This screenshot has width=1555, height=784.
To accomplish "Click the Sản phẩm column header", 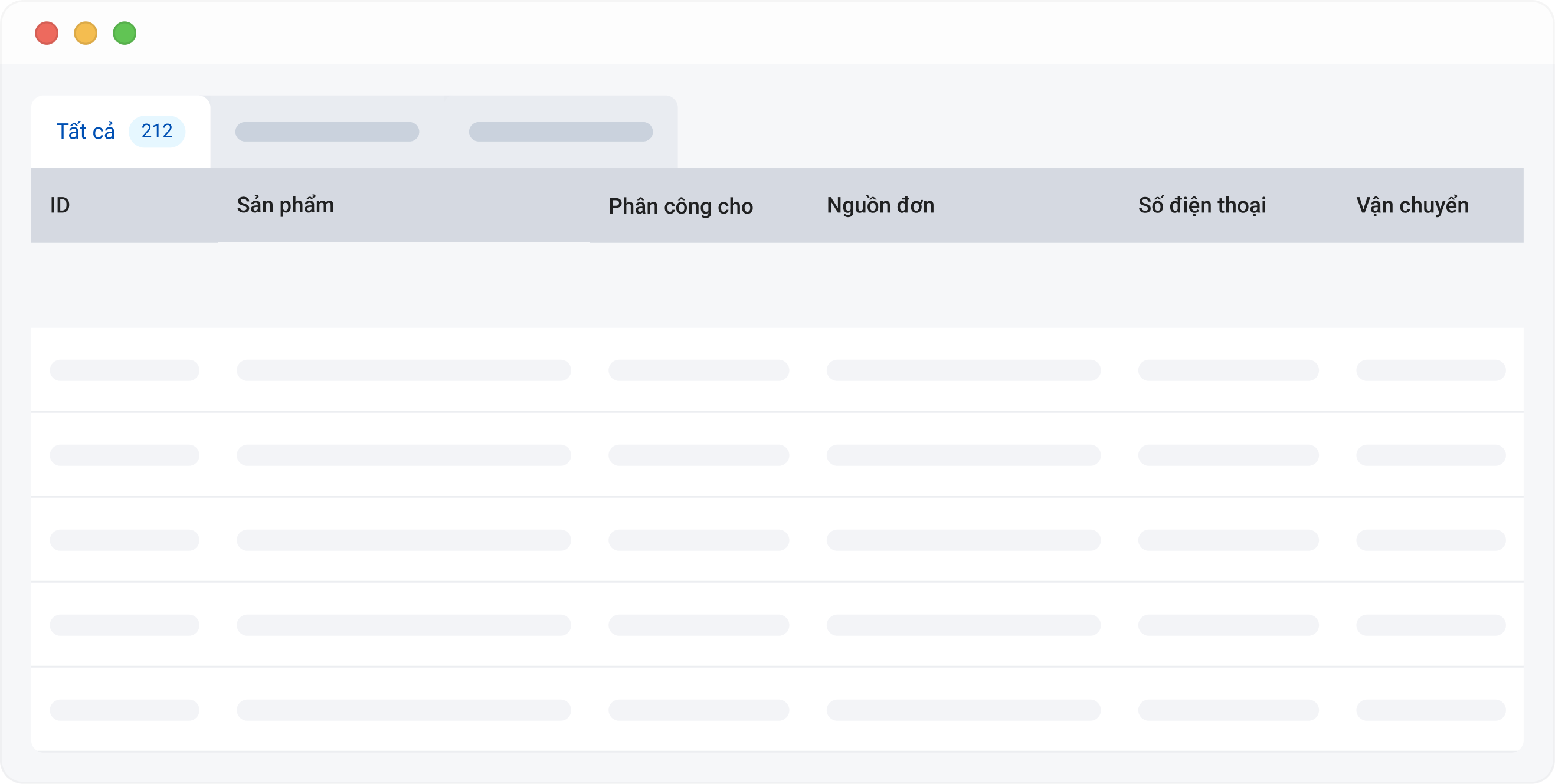I will point(285,205).
